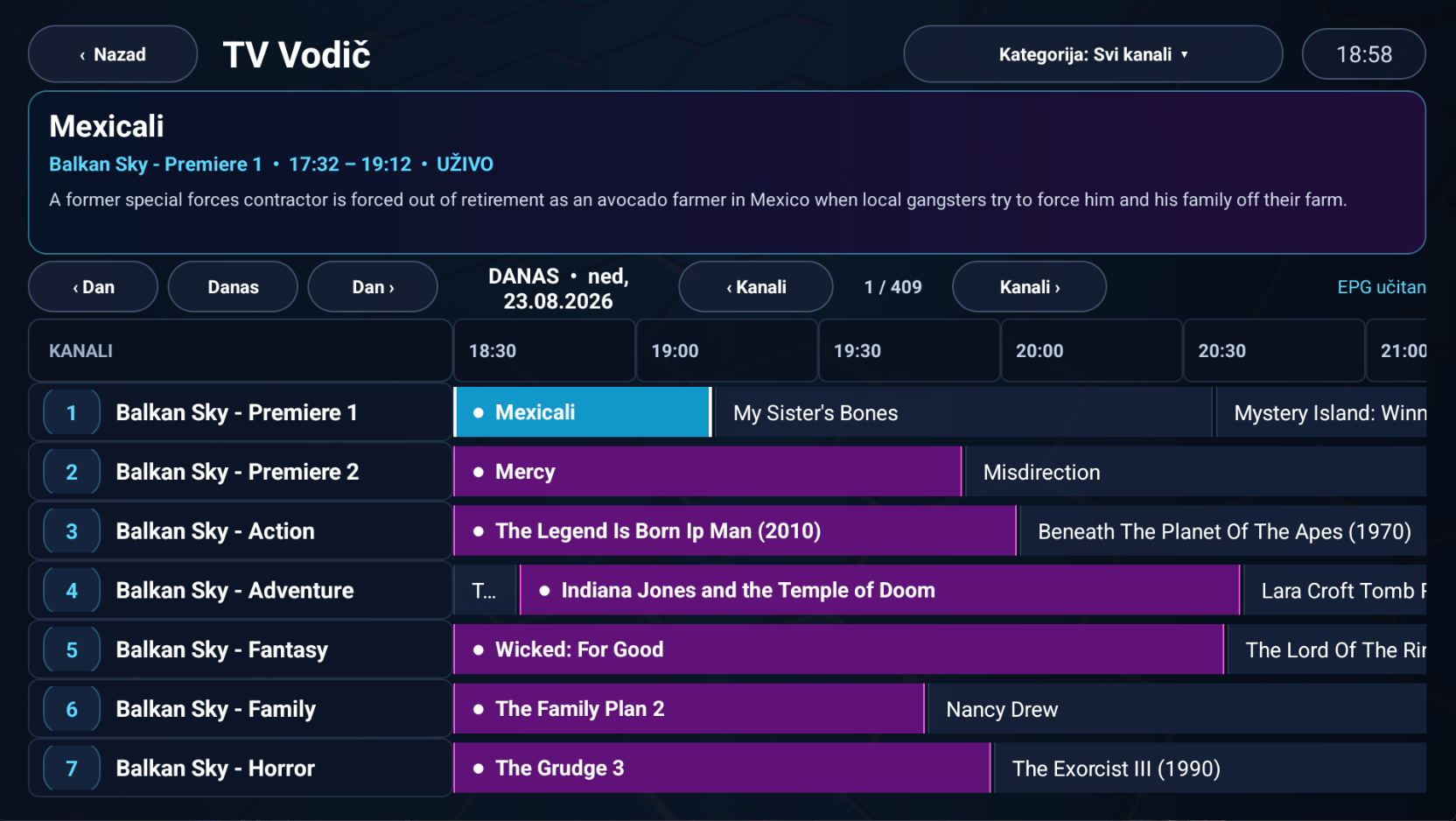Click the EPG učitan status text
1456x821 pixels.
1382,287
